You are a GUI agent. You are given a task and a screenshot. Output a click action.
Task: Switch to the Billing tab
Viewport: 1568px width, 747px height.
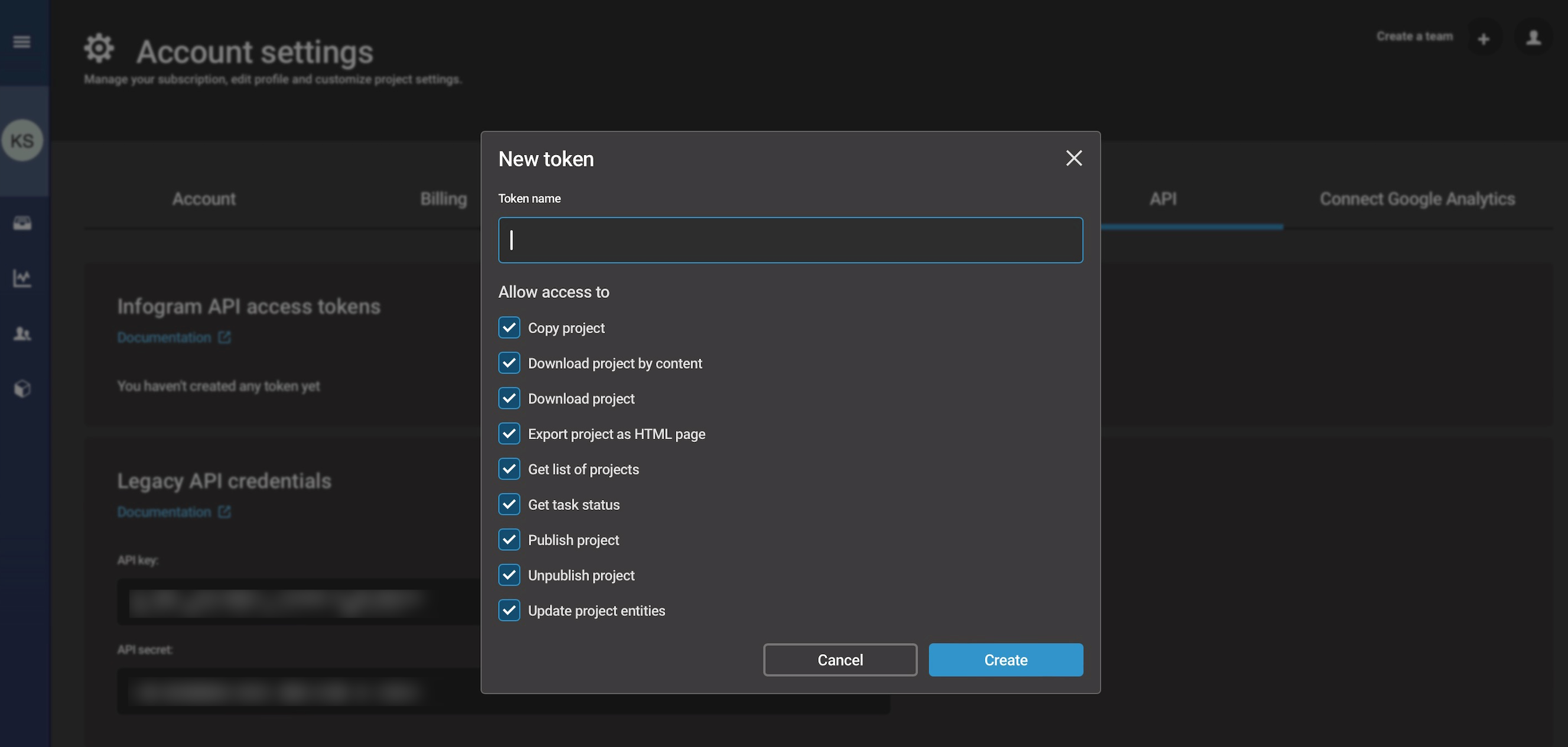click(444, 199)
